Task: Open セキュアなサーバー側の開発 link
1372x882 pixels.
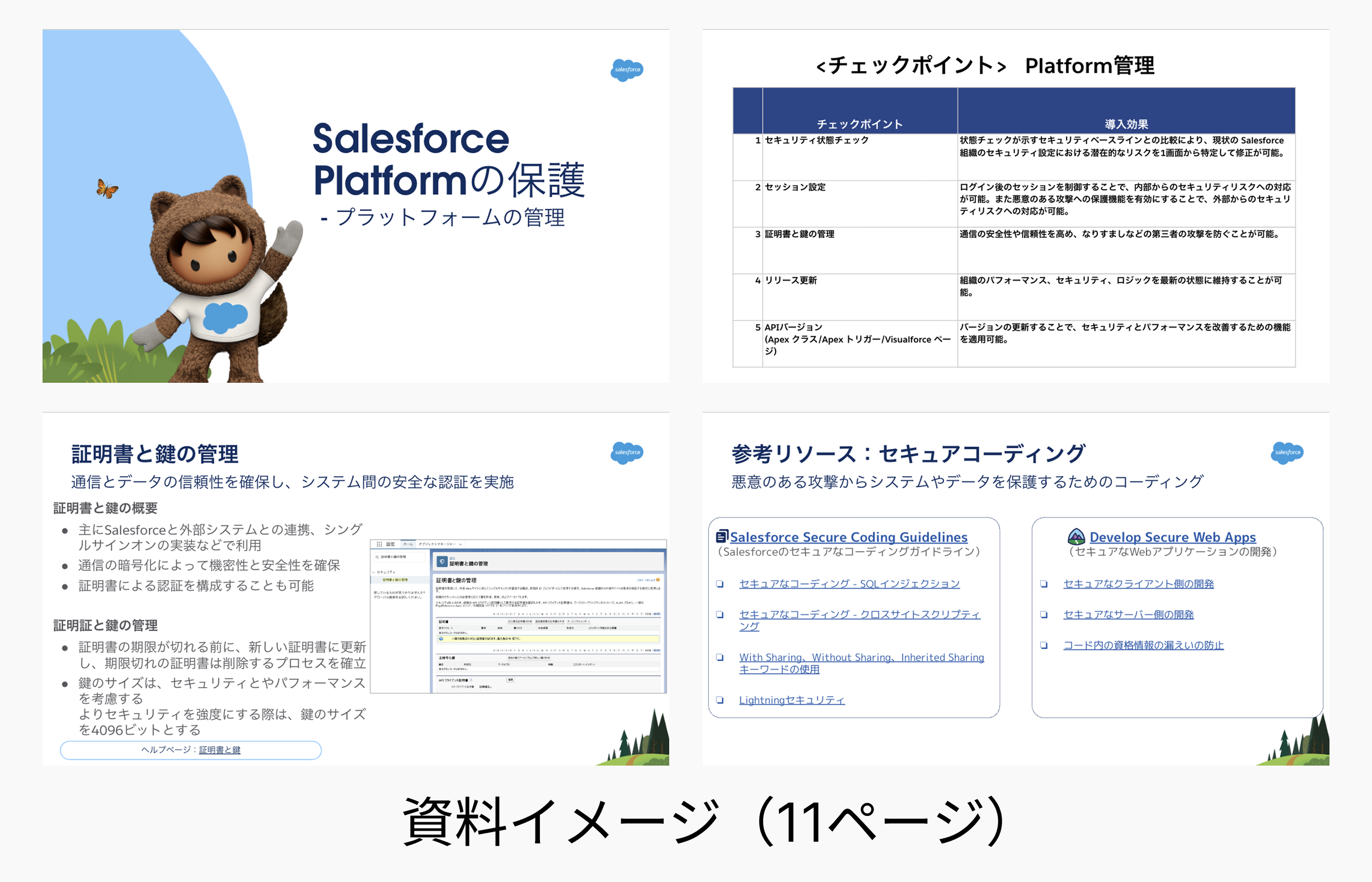Action: click(x=1127, y=614)
